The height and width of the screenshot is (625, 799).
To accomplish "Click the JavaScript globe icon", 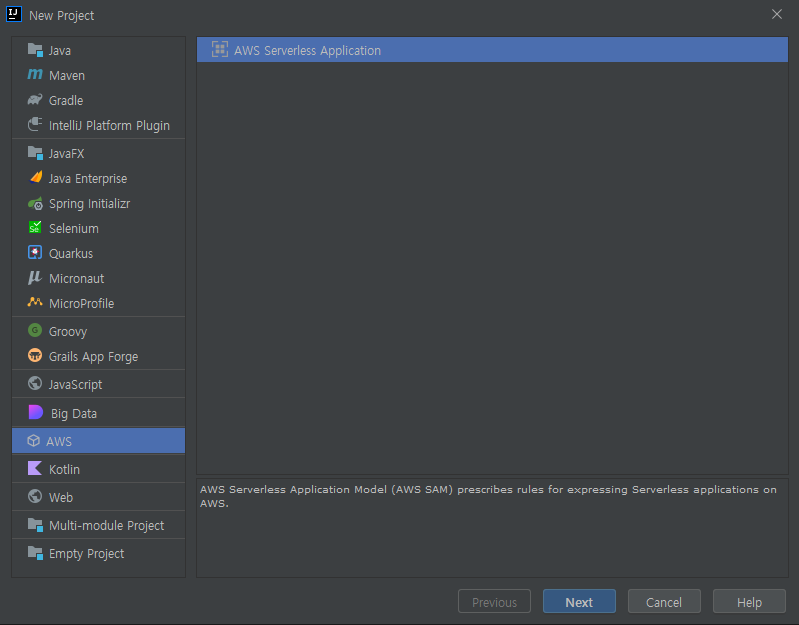I will [35, 383].
